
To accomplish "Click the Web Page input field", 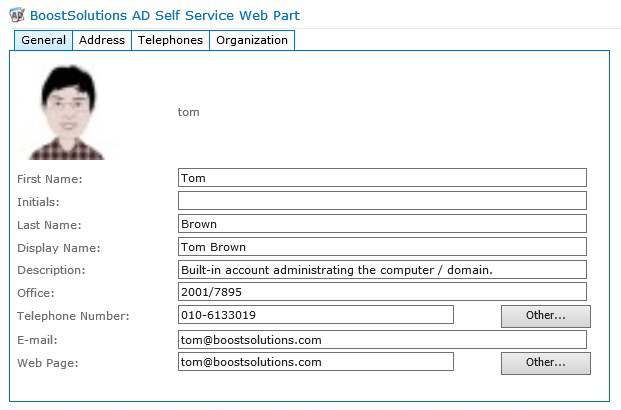I will tap(316, 362).
